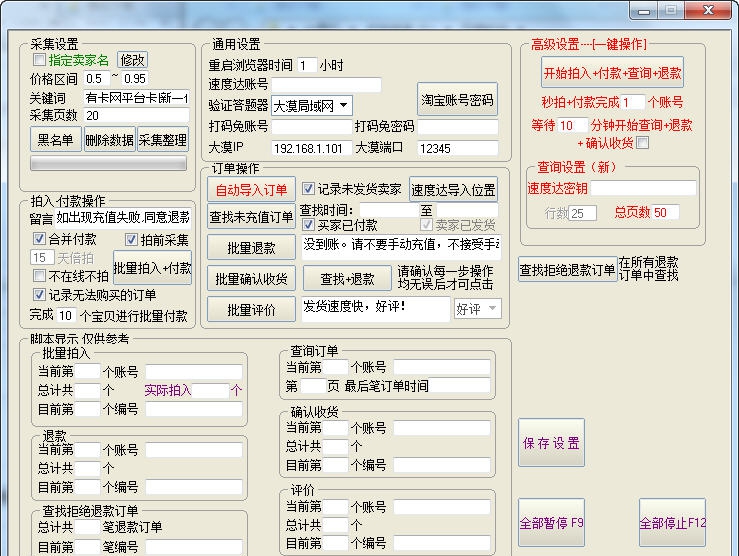The image size is (739, 556).
Task: Enable the +确认收货 checkbox
Action: pyautogui.click(x=642, y=142)
